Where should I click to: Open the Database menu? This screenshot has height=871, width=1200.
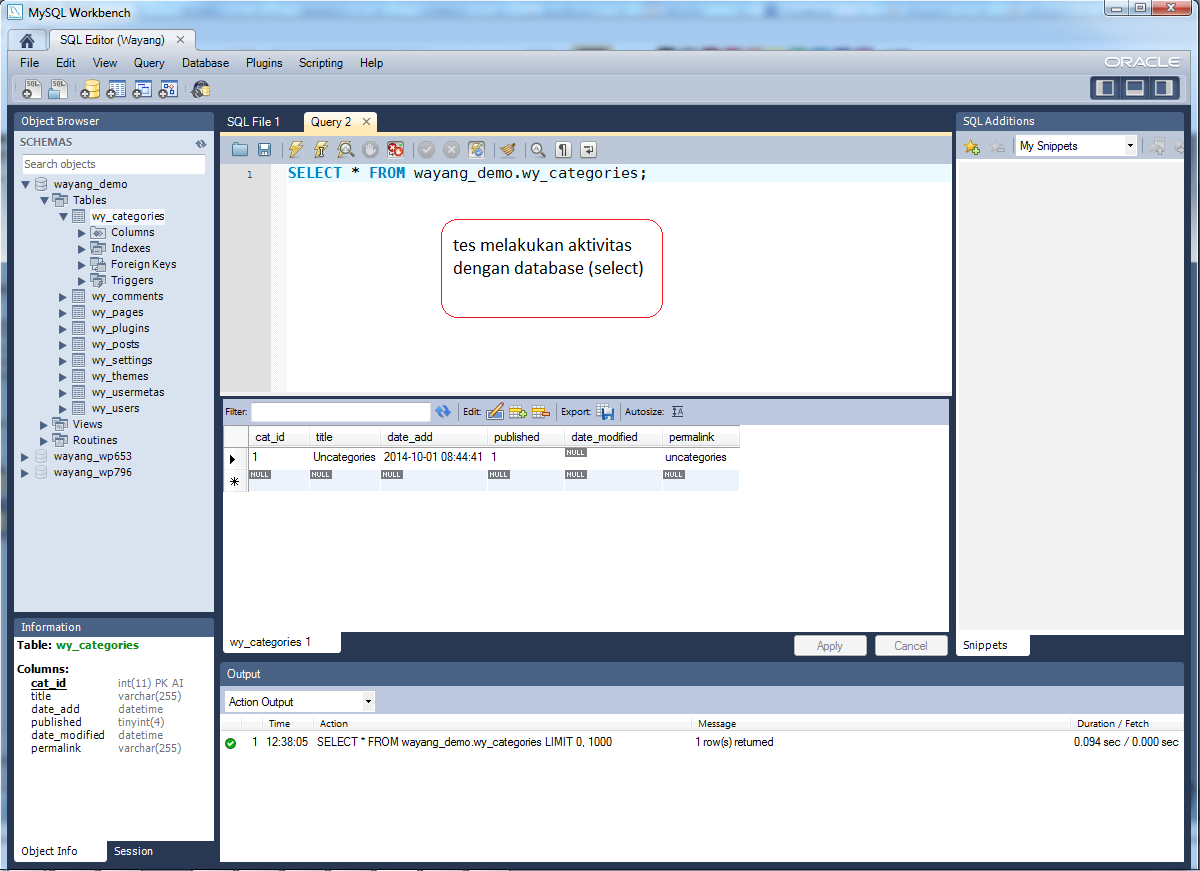(205, 63)
